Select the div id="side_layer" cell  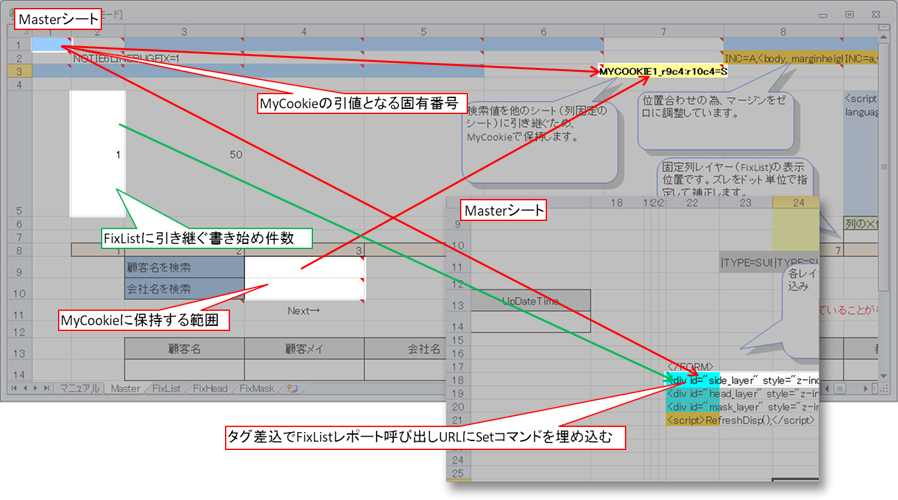692,380
